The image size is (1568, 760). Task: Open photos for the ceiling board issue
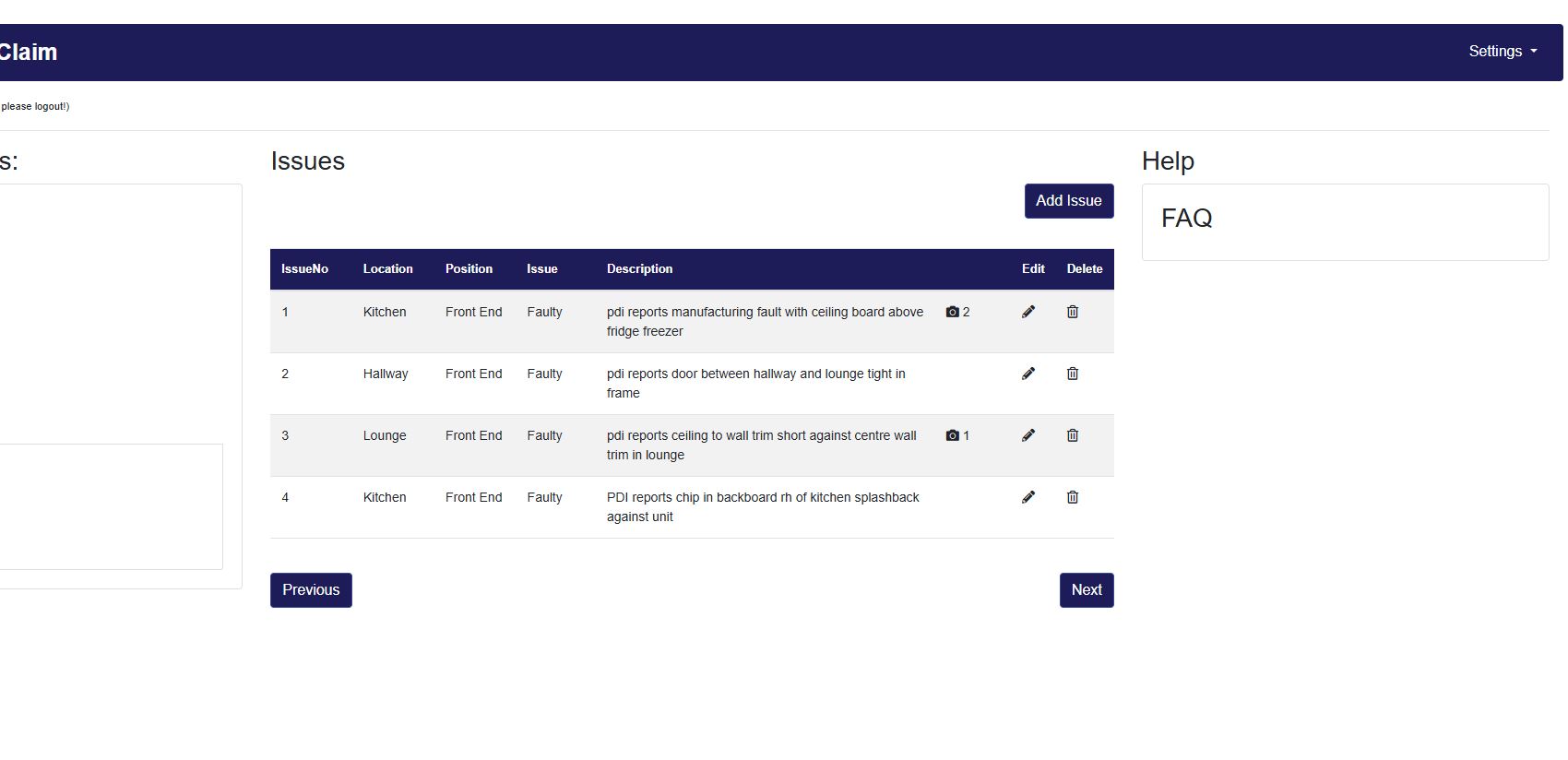click(x=957, y=312)
